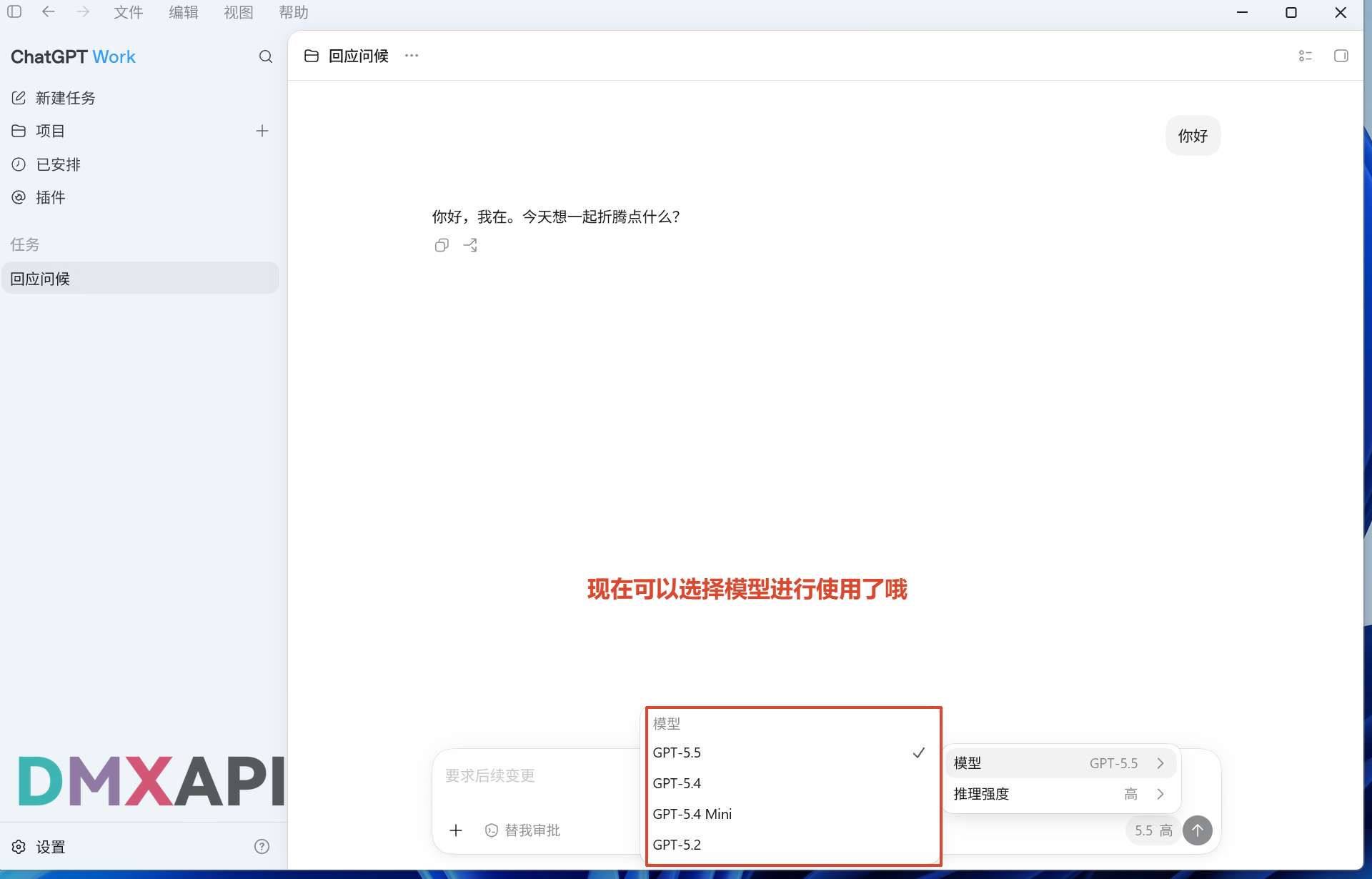Click the 你好 user message bubble

[x=1193, y=136]
